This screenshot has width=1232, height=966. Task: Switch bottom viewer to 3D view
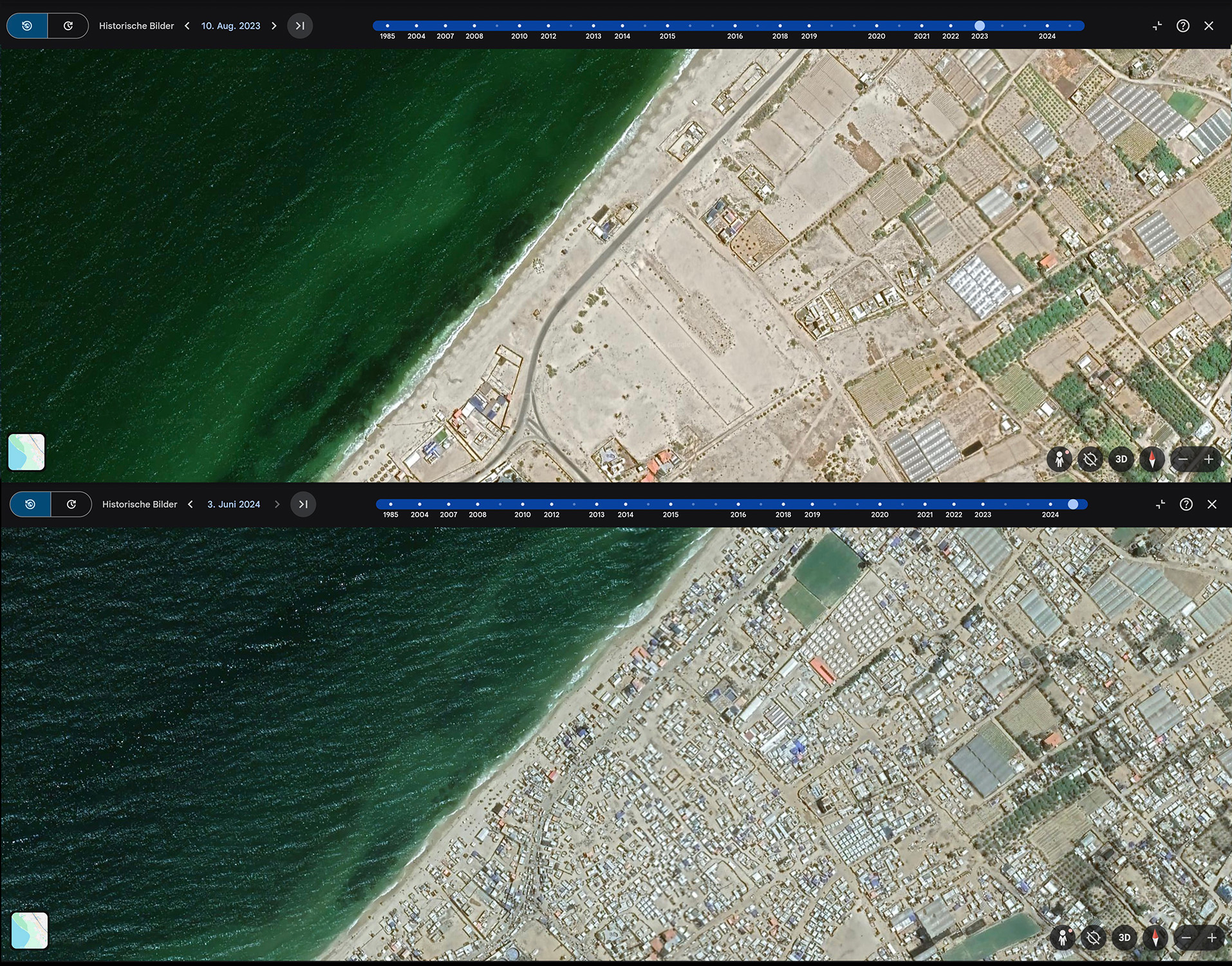click(1125, 938)
